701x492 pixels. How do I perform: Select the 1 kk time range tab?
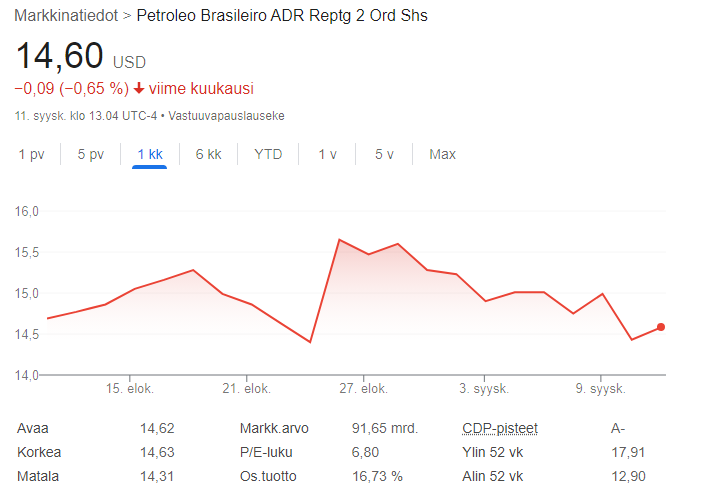pos(150,155)
